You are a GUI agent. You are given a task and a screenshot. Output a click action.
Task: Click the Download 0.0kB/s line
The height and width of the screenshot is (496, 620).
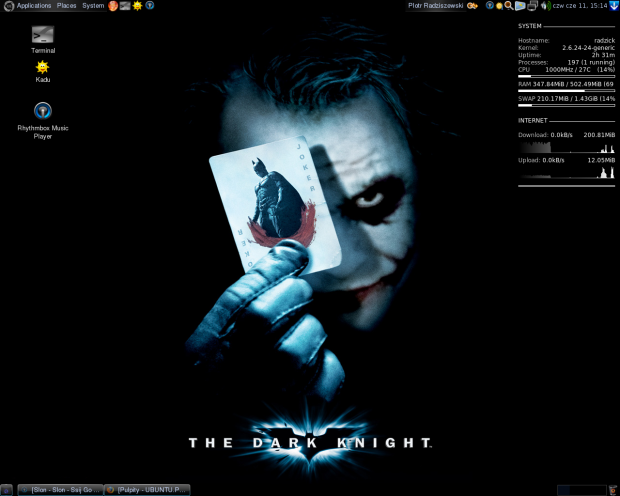[566, 135]
